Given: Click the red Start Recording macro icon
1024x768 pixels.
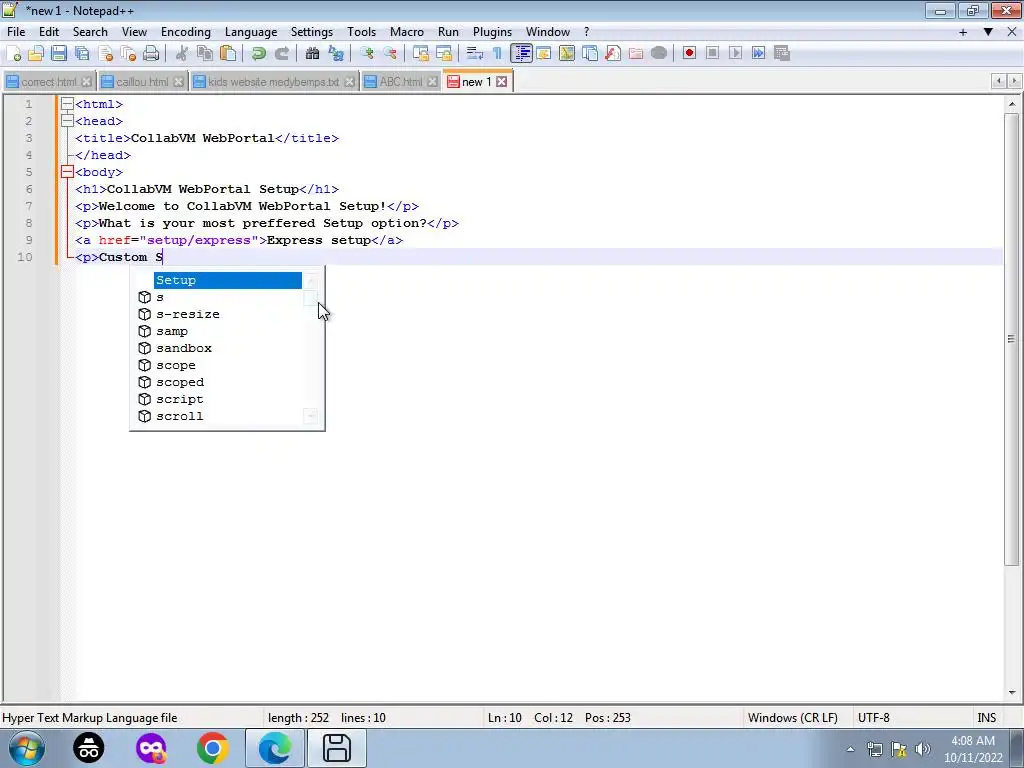Looking at the screenshot, I should click(x=689, y=54).
